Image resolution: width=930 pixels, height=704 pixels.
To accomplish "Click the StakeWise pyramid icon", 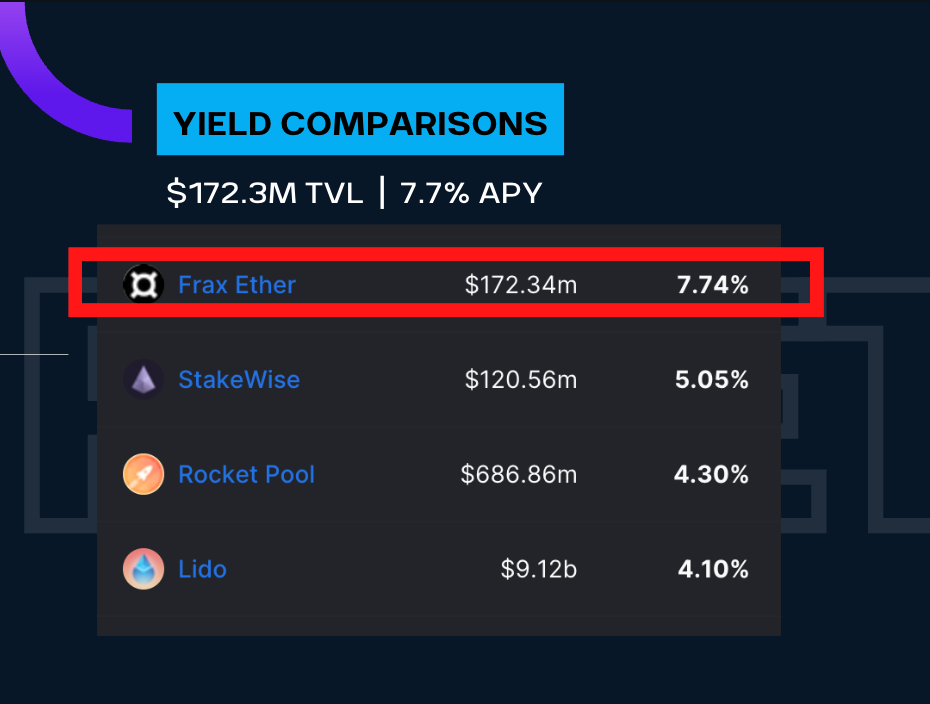I will 142,380.
